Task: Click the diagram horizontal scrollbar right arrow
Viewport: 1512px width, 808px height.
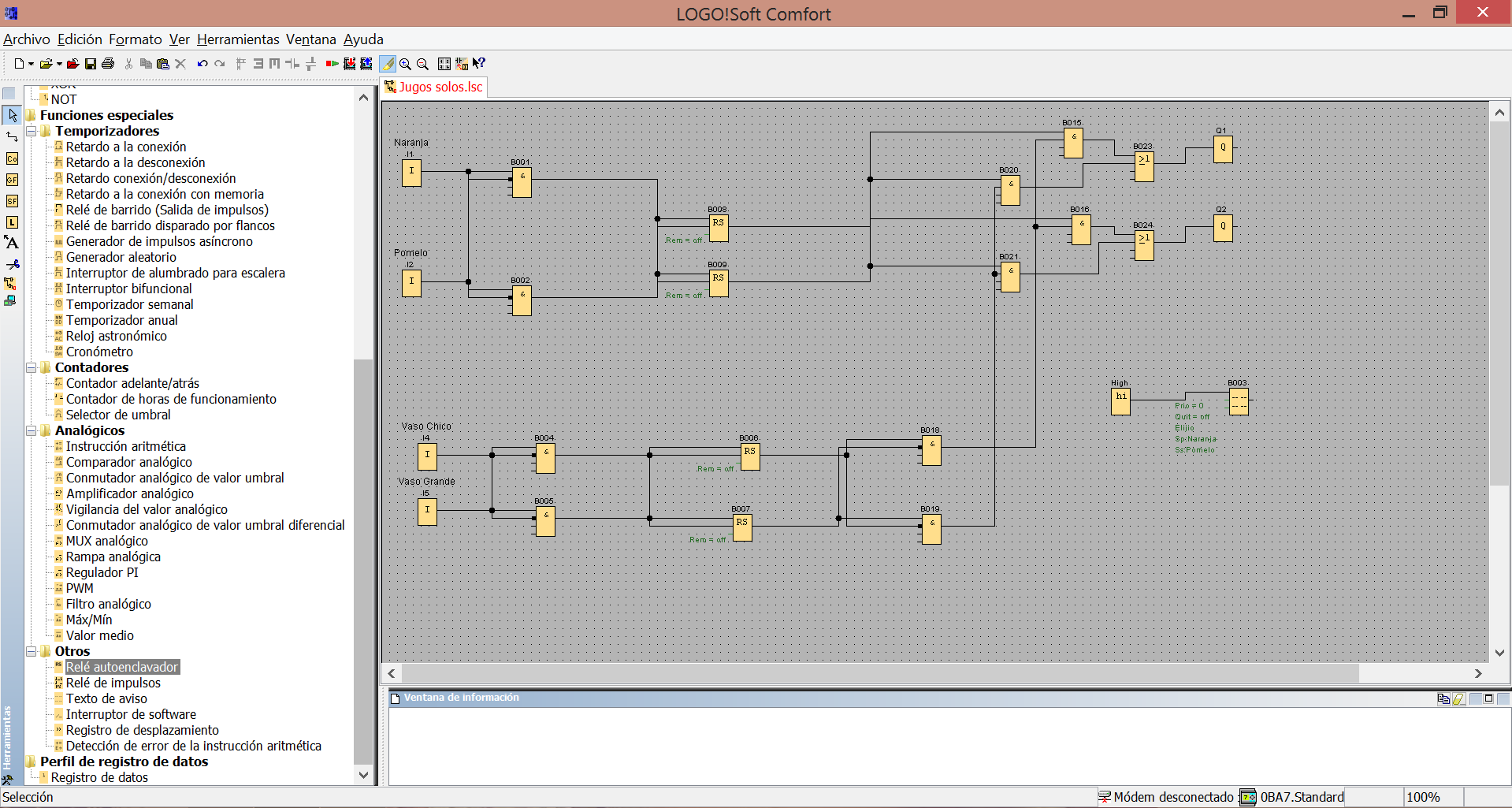Action: tap(1478, 673)
